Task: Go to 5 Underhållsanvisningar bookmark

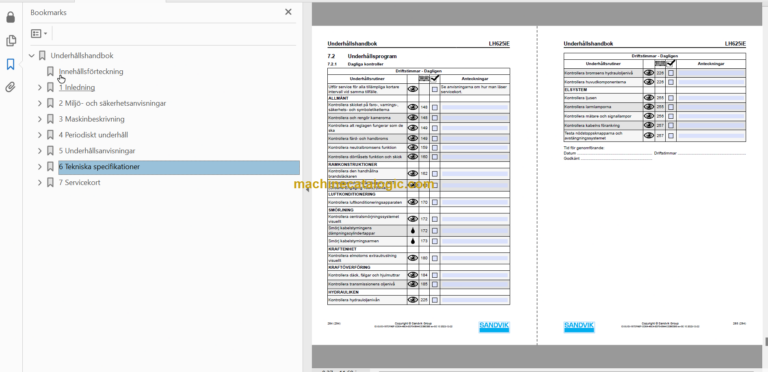Action: pos(97,151)
